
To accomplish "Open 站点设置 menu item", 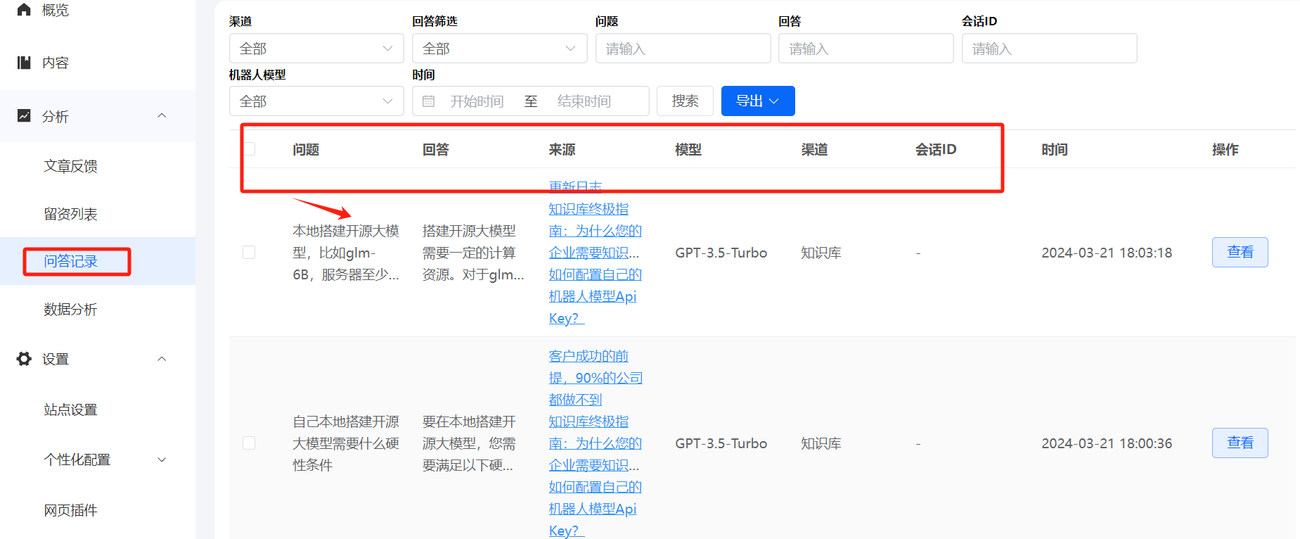I will tap(71, 409).
